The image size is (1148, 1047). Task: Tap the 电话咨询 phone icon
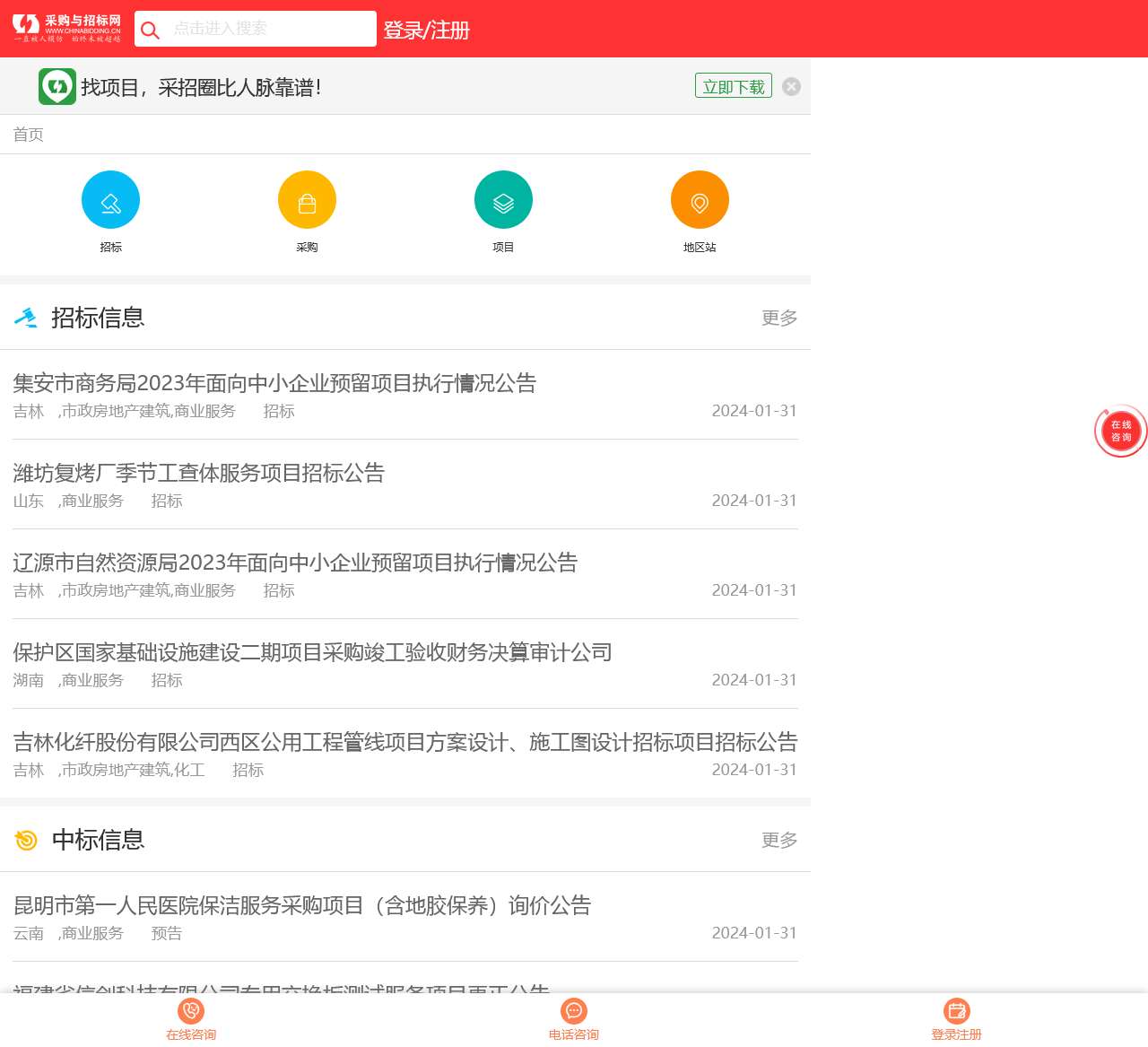(573, 1011)
